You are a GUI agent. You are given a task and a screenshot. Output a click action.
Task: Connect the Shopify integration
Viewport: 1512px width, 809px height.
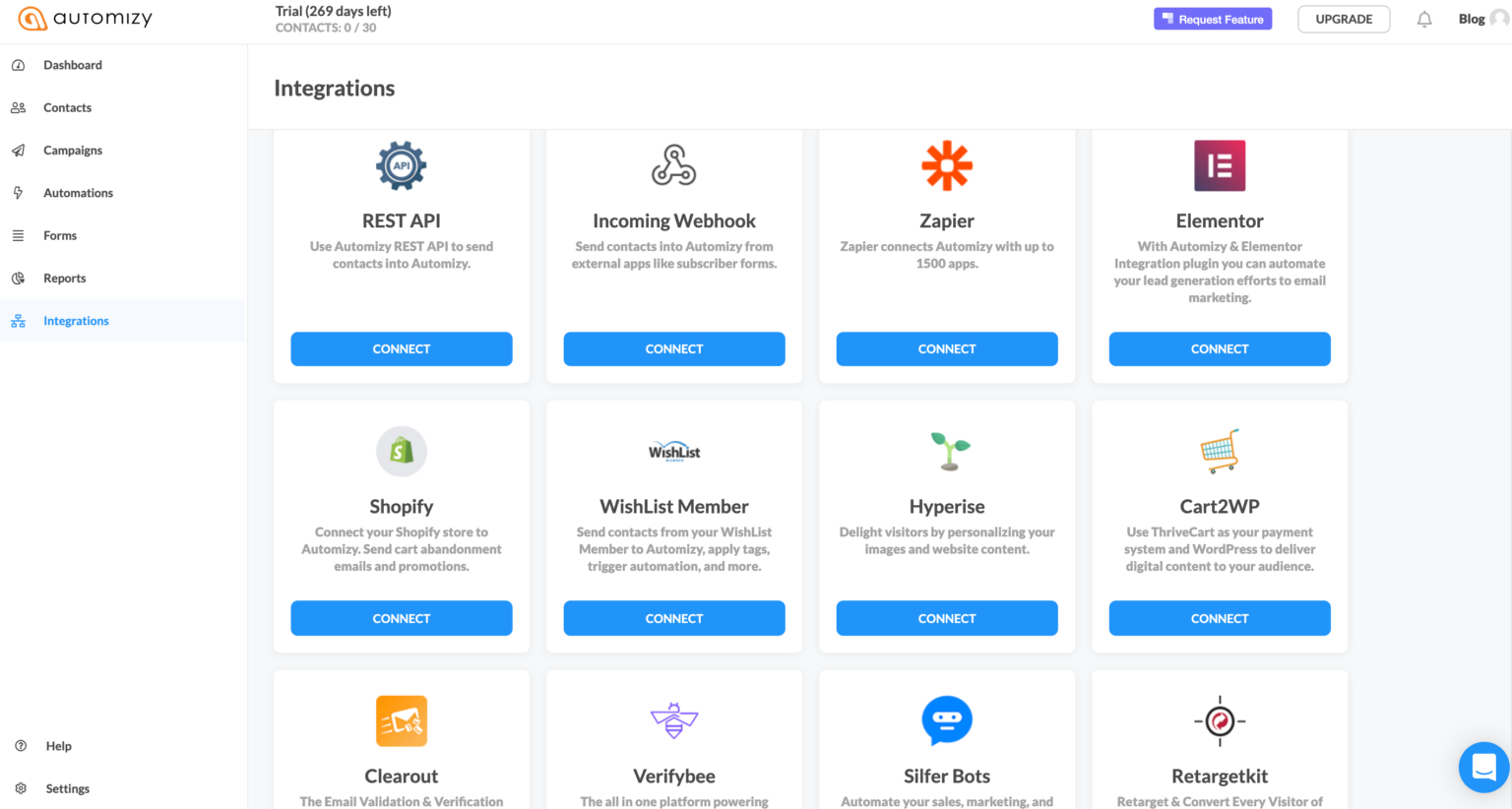pyautogui.click(x=401, y=618)
